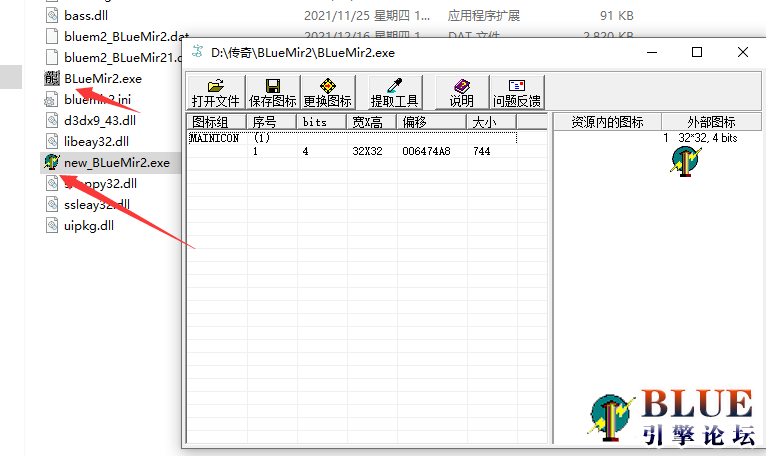Click the ssleay32.dll file icon
This screenshot has width=766, height=456.
(x=52, y=204)
